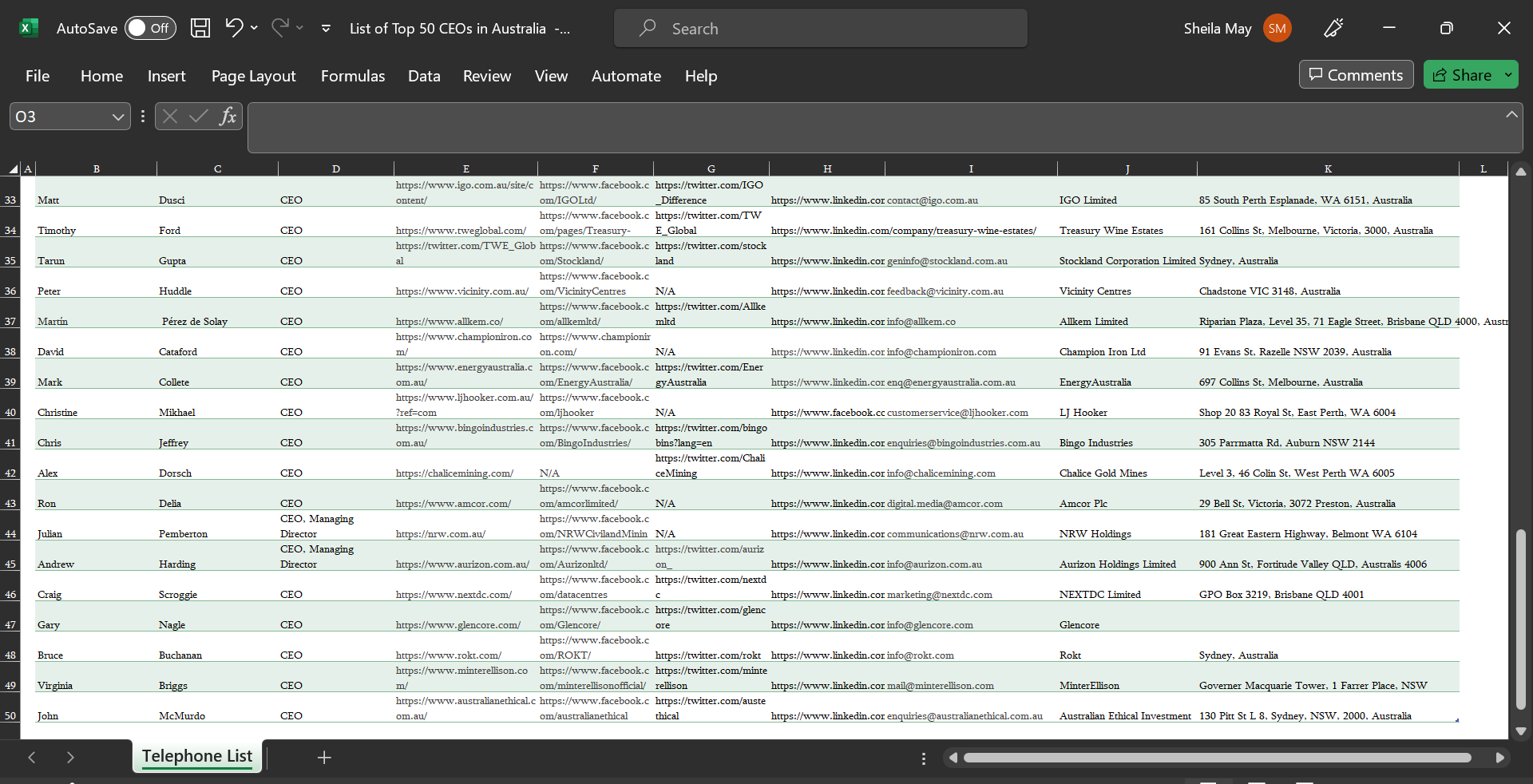Select column K header
Viewport: 1533px width, 784px height.
click(x=1328, y=168)
